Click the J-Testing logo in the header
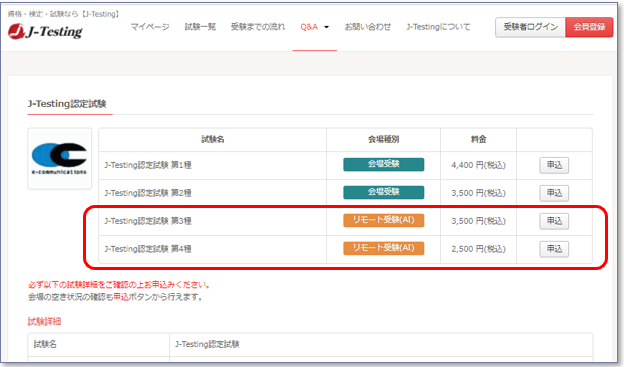 pyautogui.click(x=45, y=31)
